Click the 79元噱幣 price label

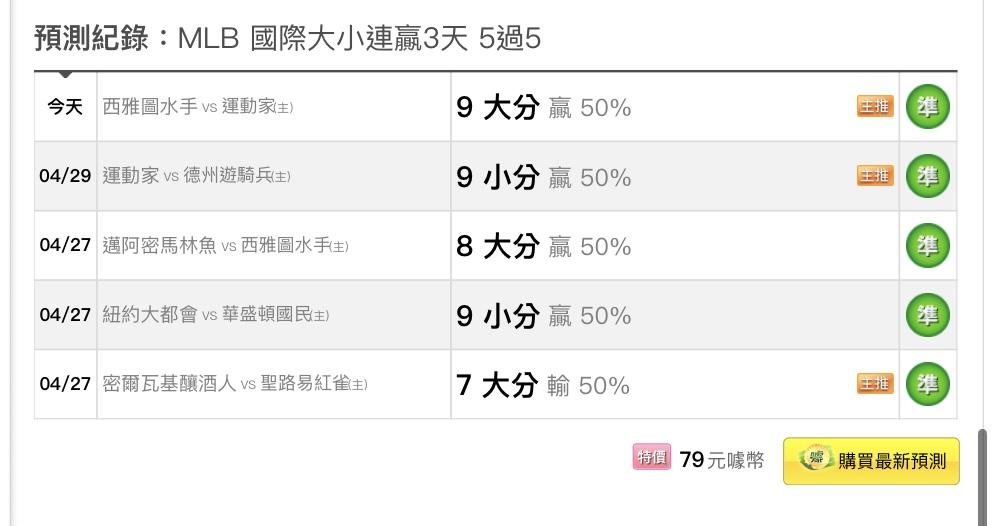722,459
